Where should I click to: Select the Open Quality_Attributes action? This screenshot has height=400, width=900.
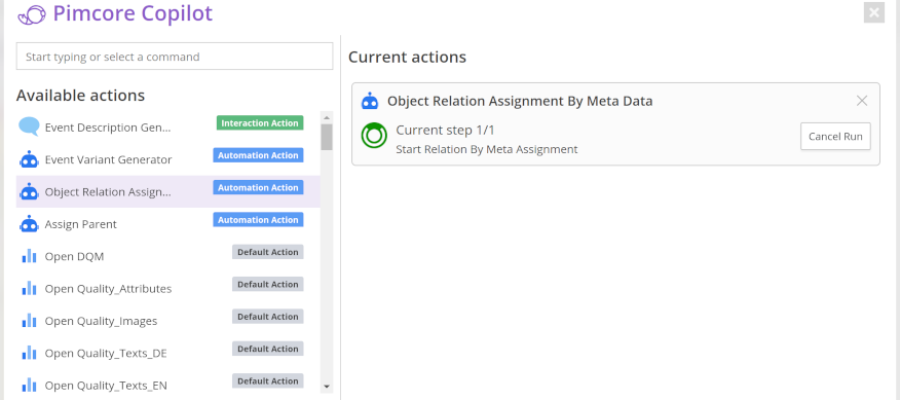(x=168, y=288)
